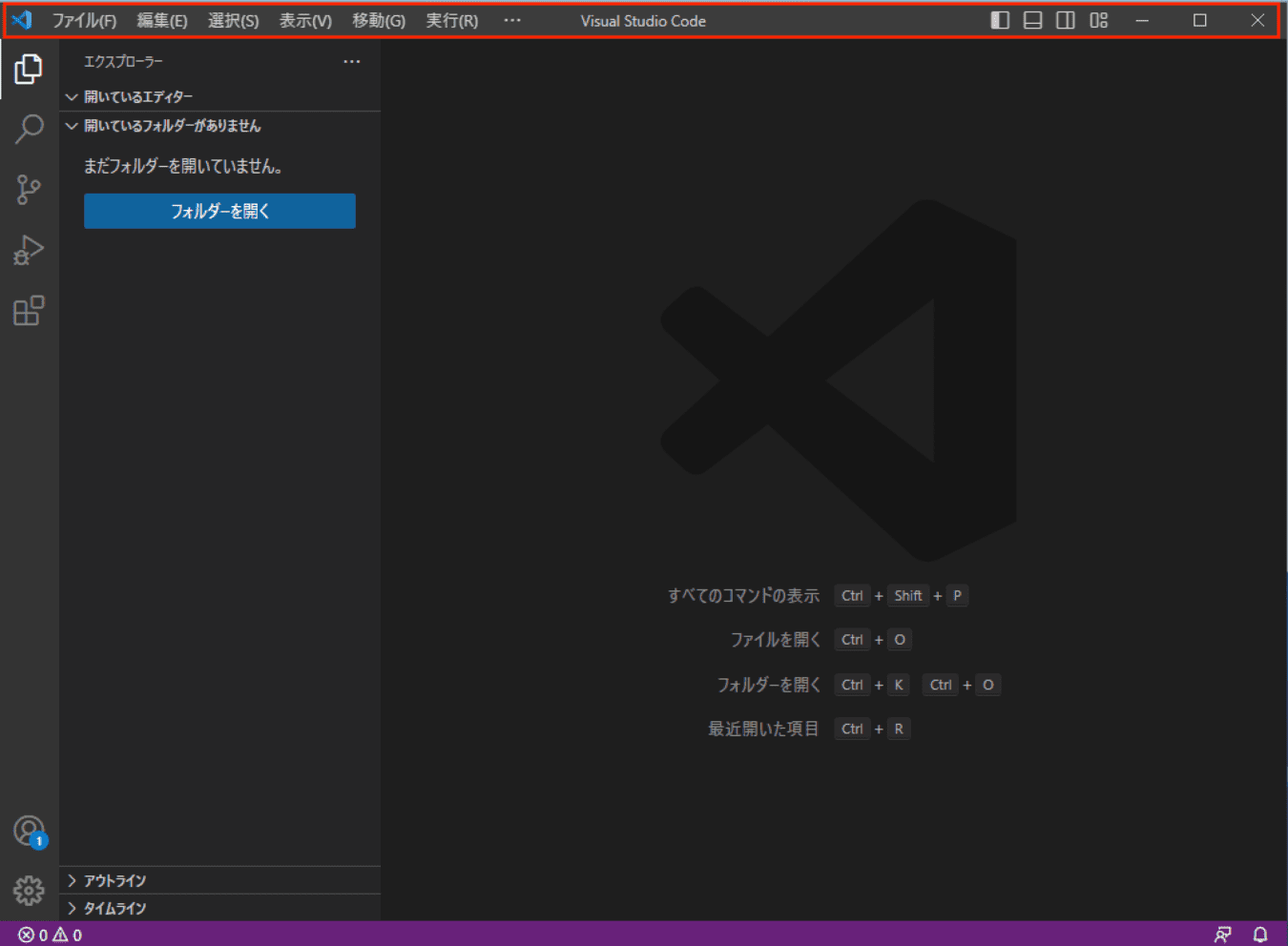Open the Extensions view icon
Image resolution: width=1288 pixels, height=946 pixels.
(29, 310)
